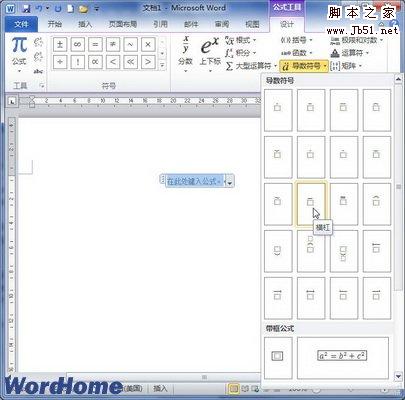Open Customize Quick Access Toolbar arrow
Viewport: 405px width, 400px height.
[97, 9]
